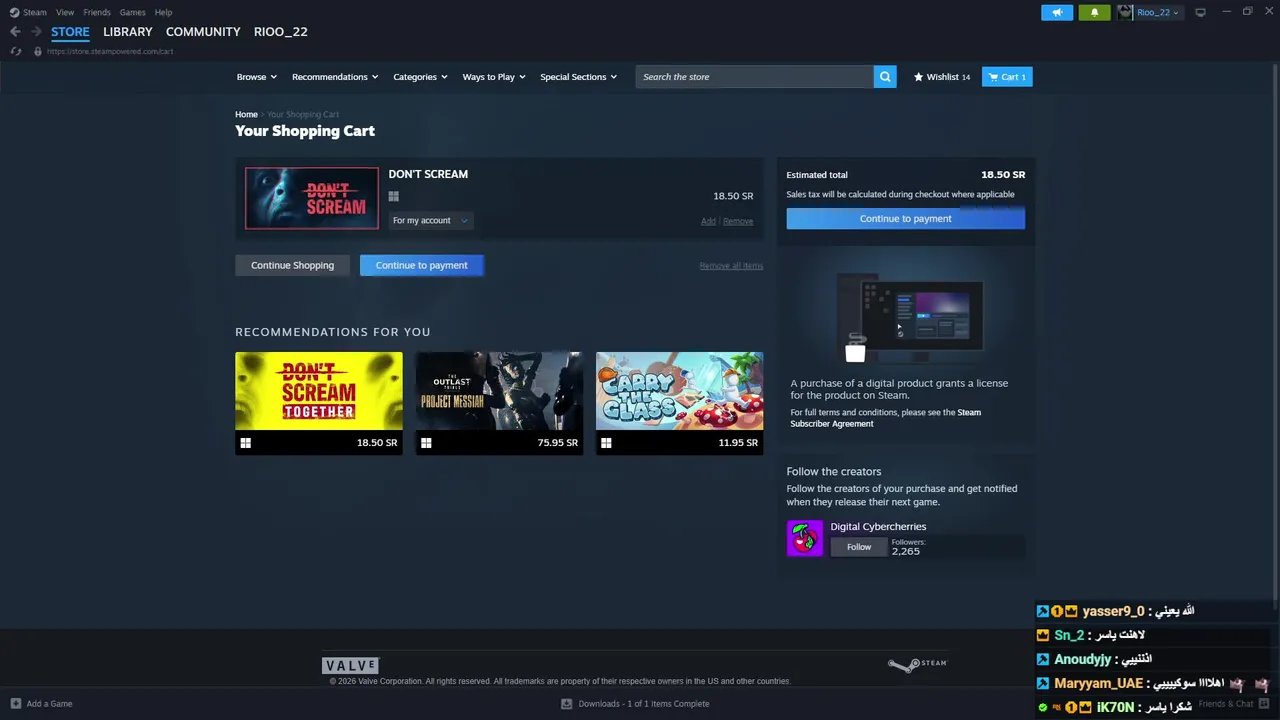Click the store URL address text
Image resolution: width=1280 pixels, height=720 pixels.
tap(110, 51)
